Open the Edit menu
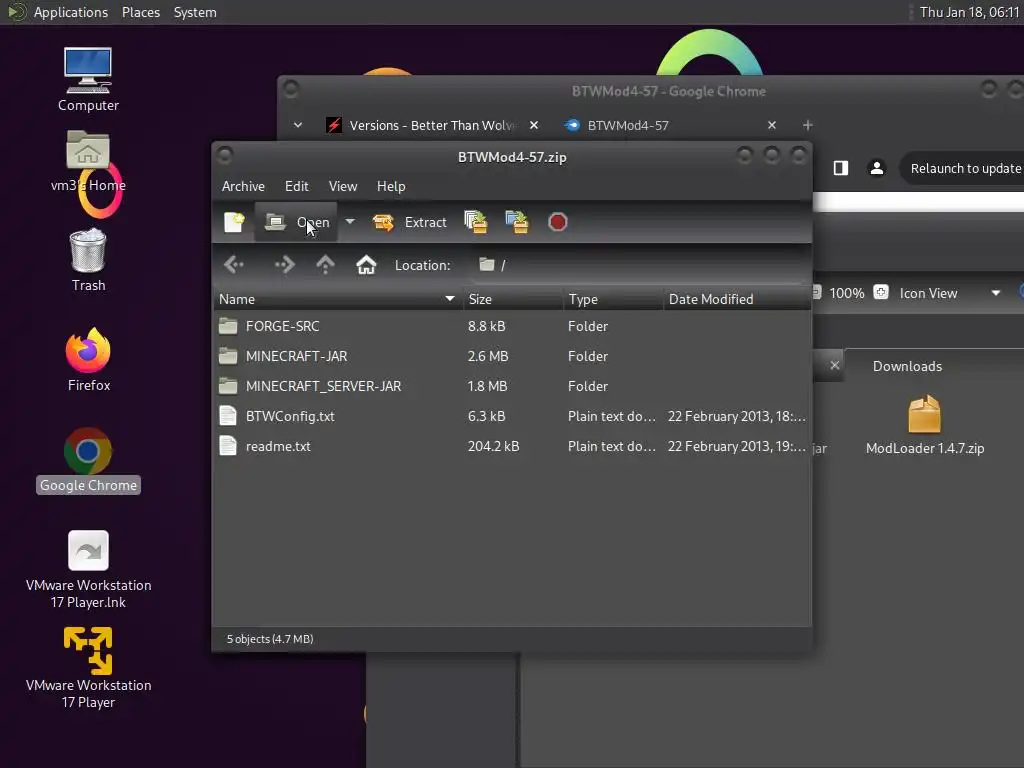Viewport: 1024px width, 768px height. (296, 186)
